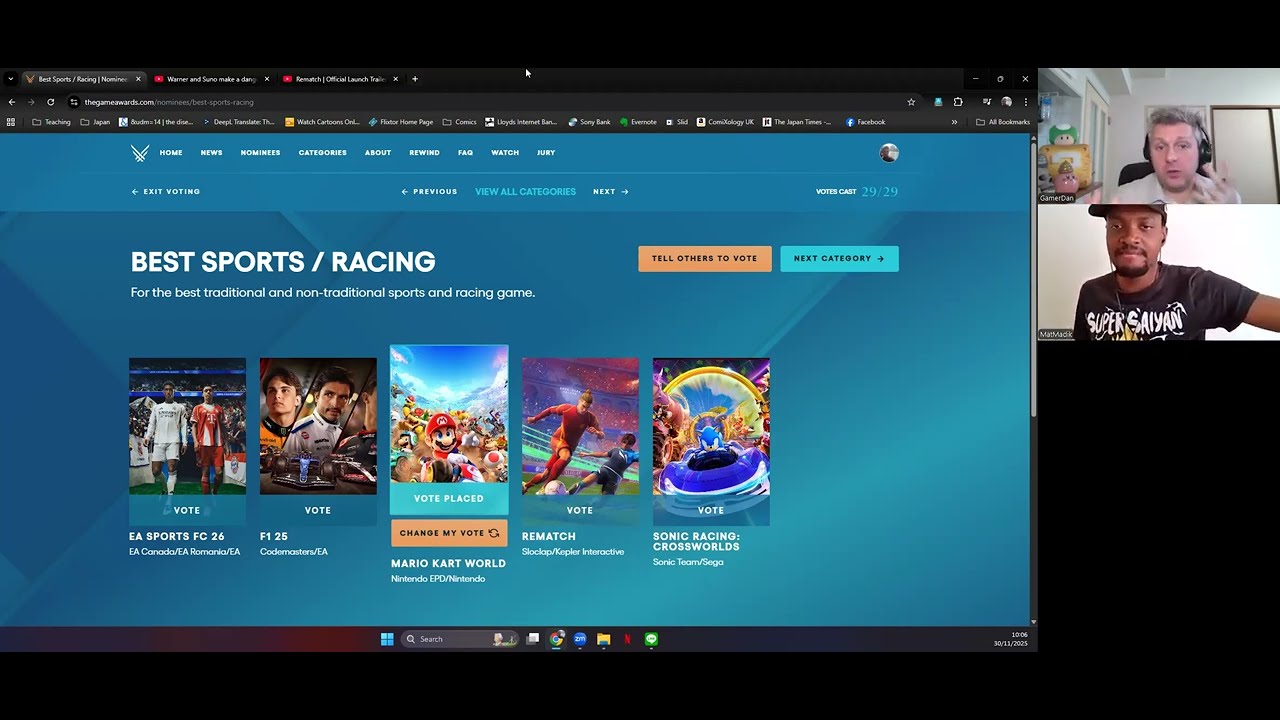Viewport: 1280px width, 720px height.
Task: Open the ComiXology UK bookmark
Action: 726,122
